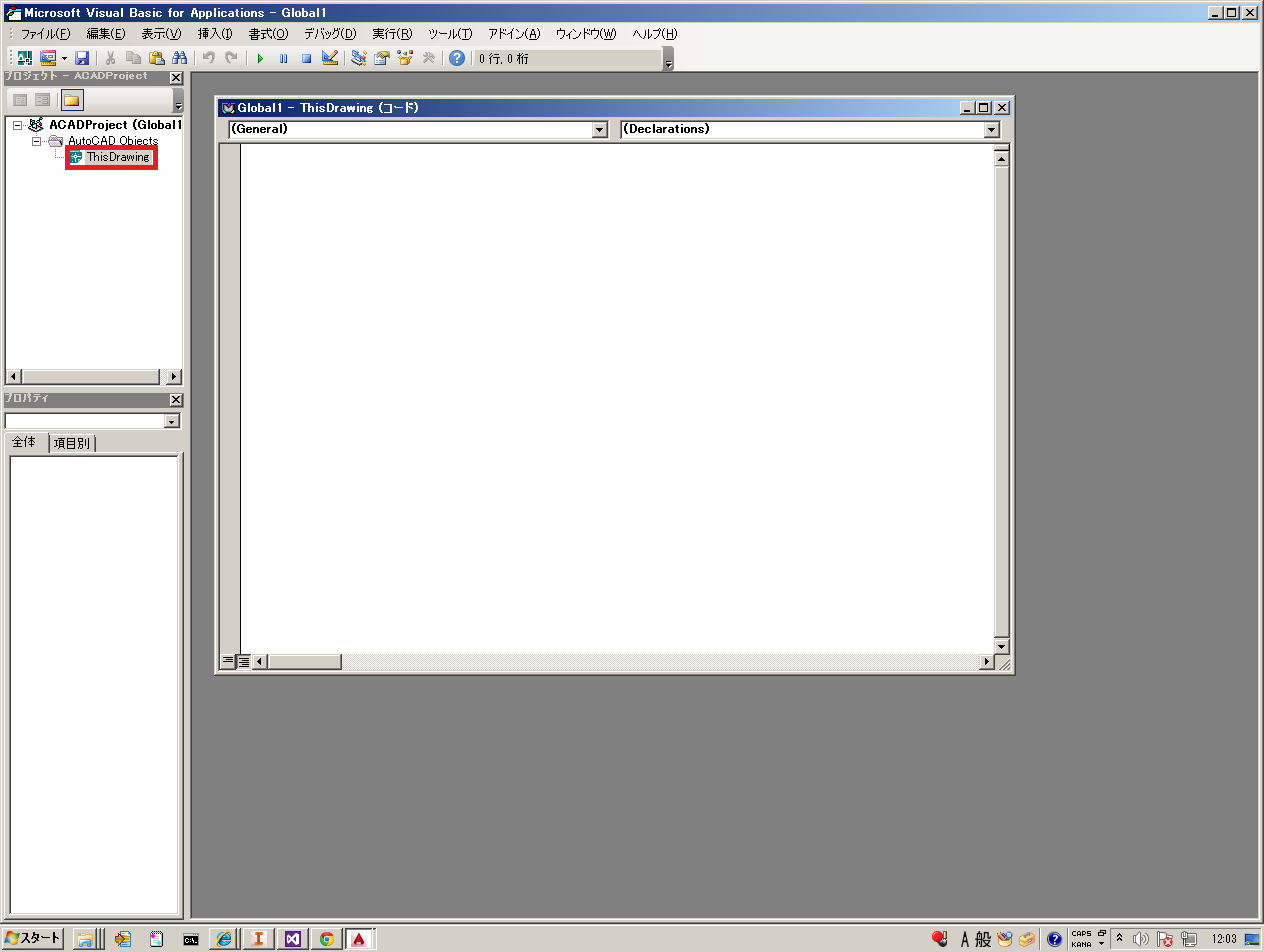
Task: Open the 実行(R) menu
Action: click(x=392, y=34)
